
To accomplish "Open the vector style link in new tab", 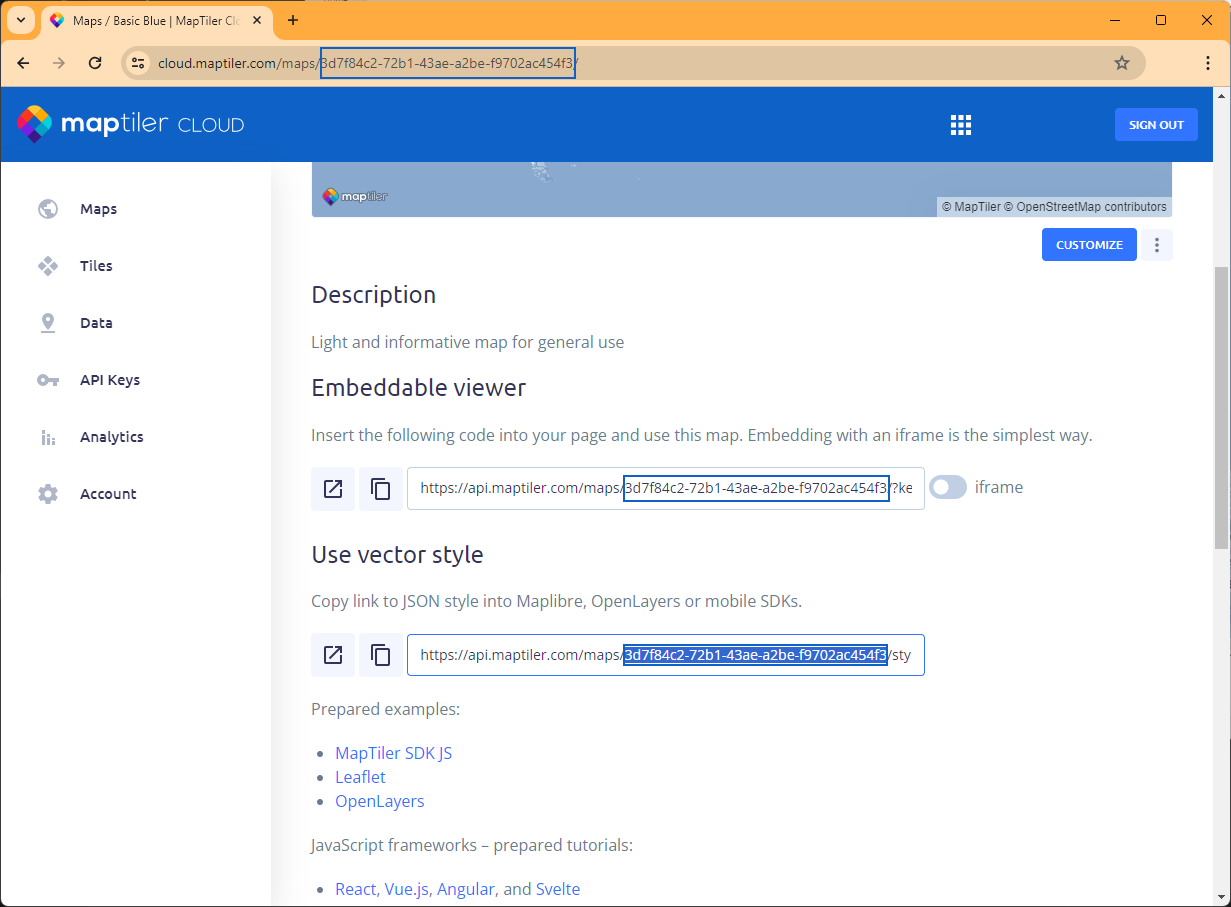I will tap(333, 655).
